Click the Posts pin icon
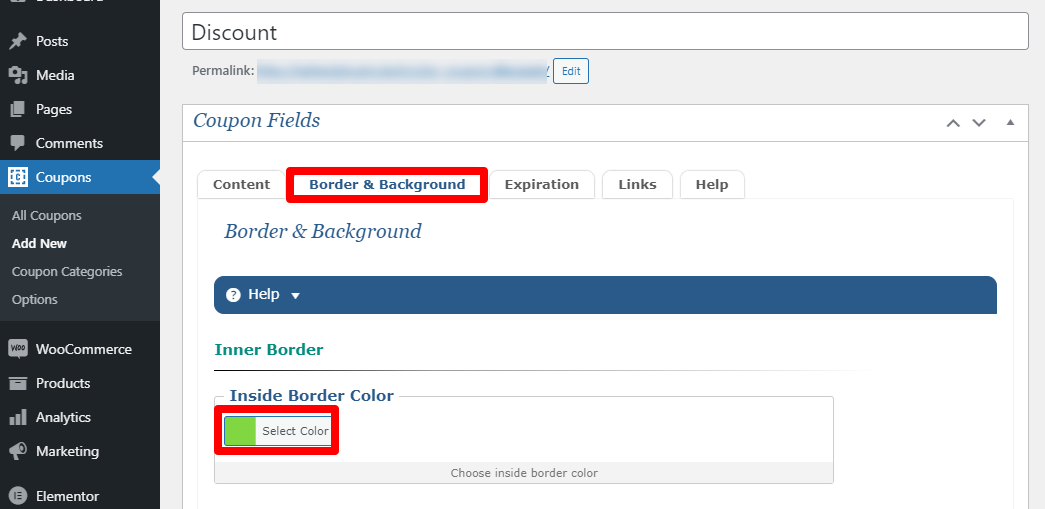Image resolution: width=1045 pixels, height=509 pixels. pyautogui.click(x=18, y=41)
